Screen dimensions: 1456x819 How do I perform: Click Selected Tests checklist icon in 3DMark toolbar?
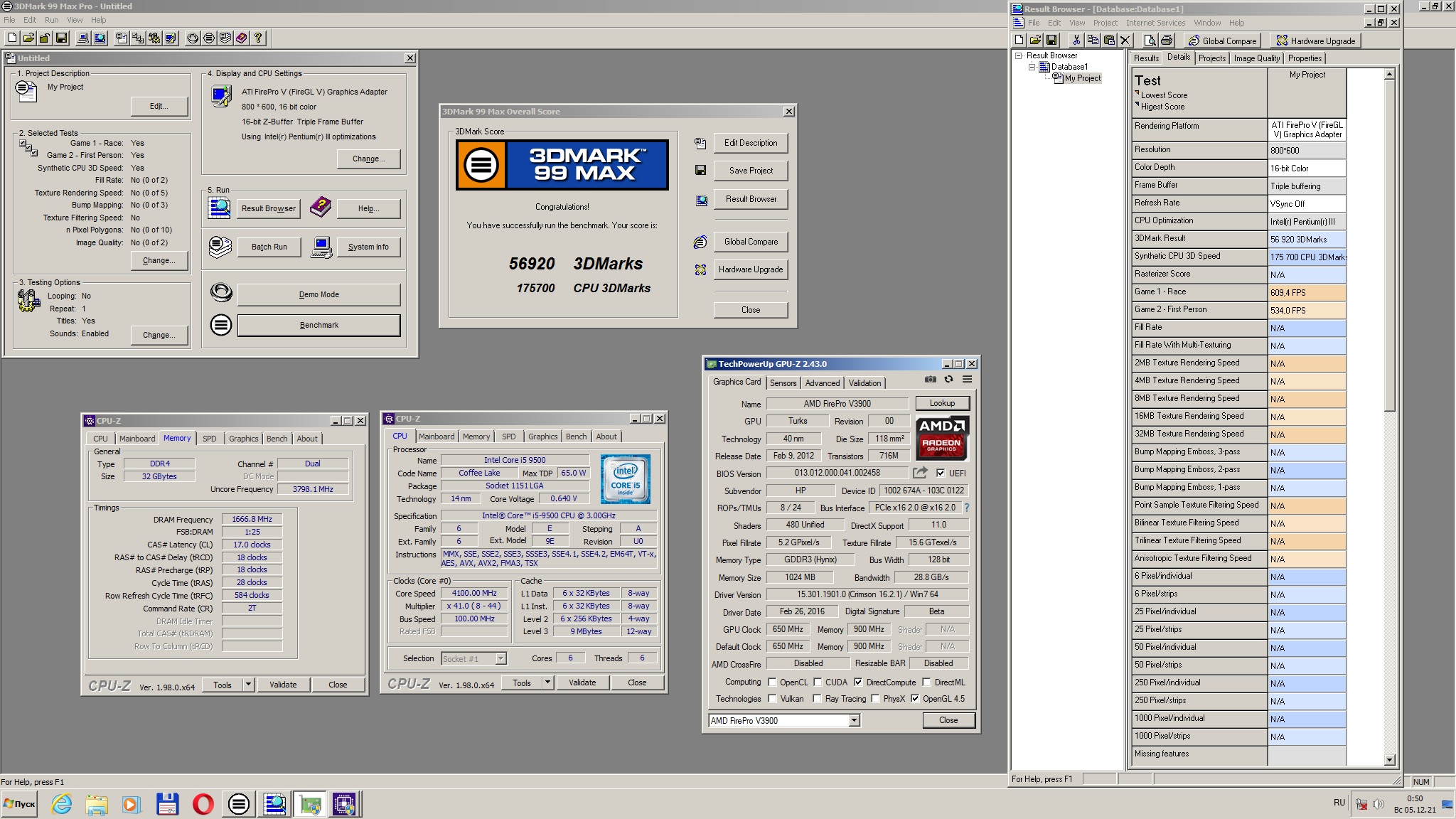(138, 38)
